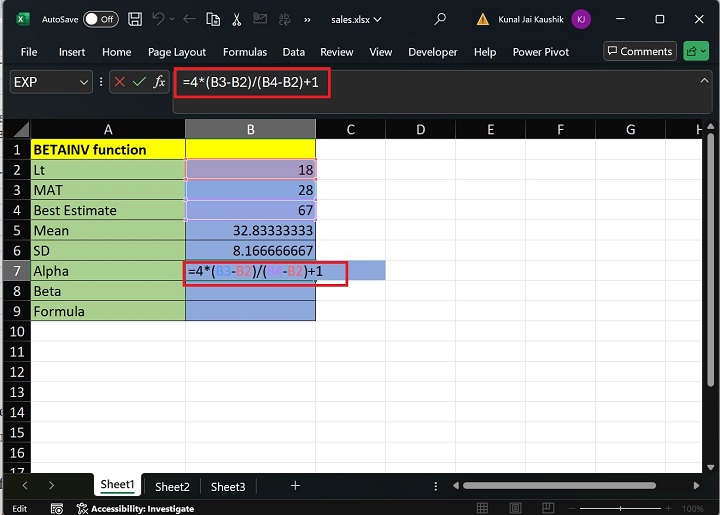Add a new sheet with plus button
The height and width of the screenshot is (515, 720).
pyautogui.click(x=295, y=485)
